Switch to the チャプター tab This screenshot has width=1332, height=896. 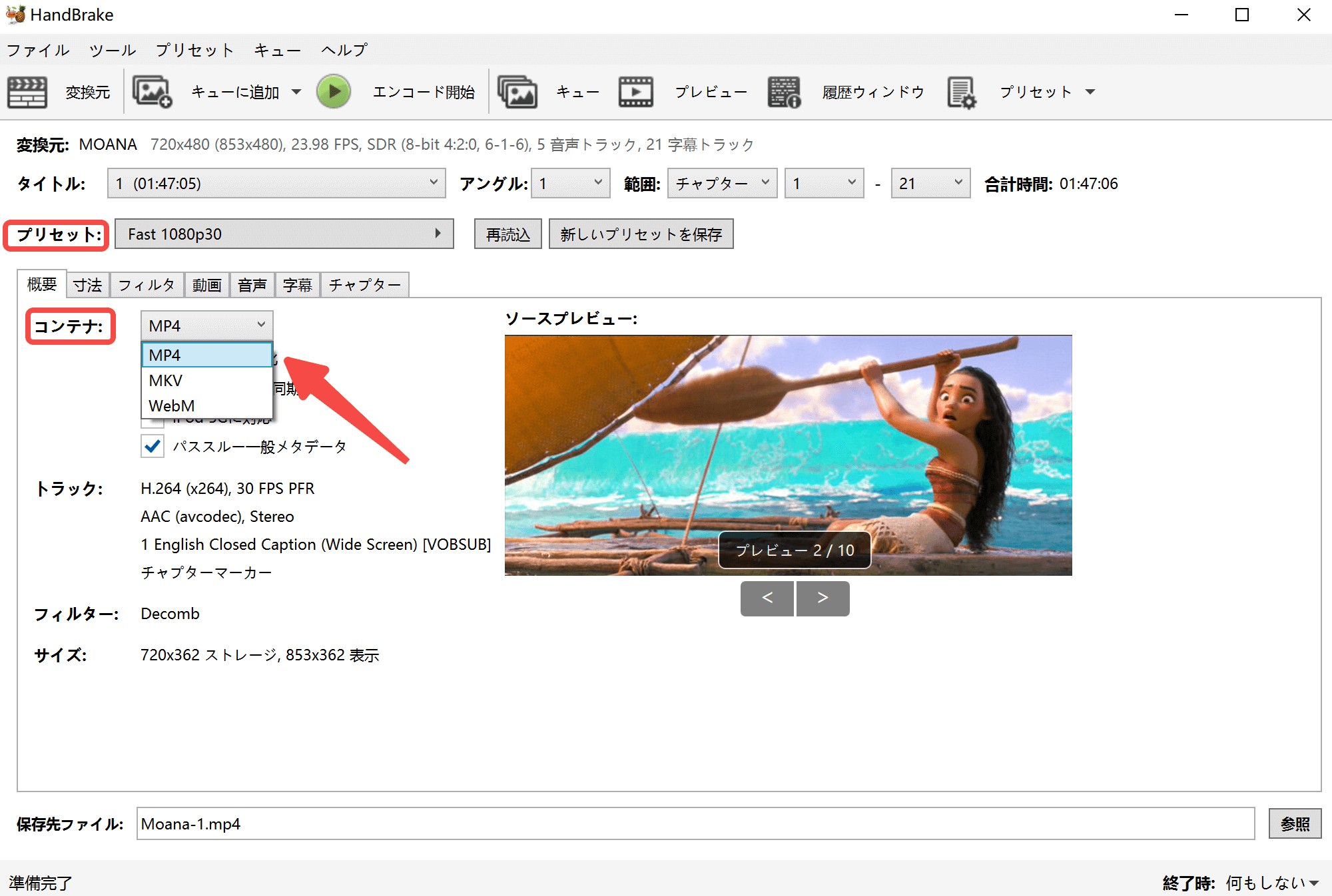click(x=365, y=286)
